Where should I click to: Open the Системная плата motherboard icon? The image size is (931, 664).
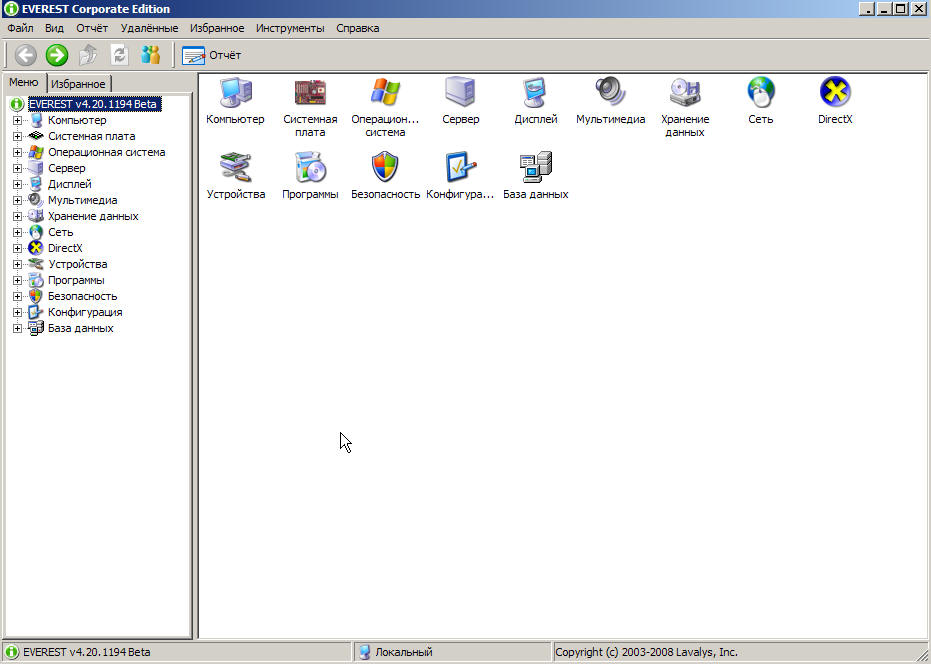[x=310, y=93]
